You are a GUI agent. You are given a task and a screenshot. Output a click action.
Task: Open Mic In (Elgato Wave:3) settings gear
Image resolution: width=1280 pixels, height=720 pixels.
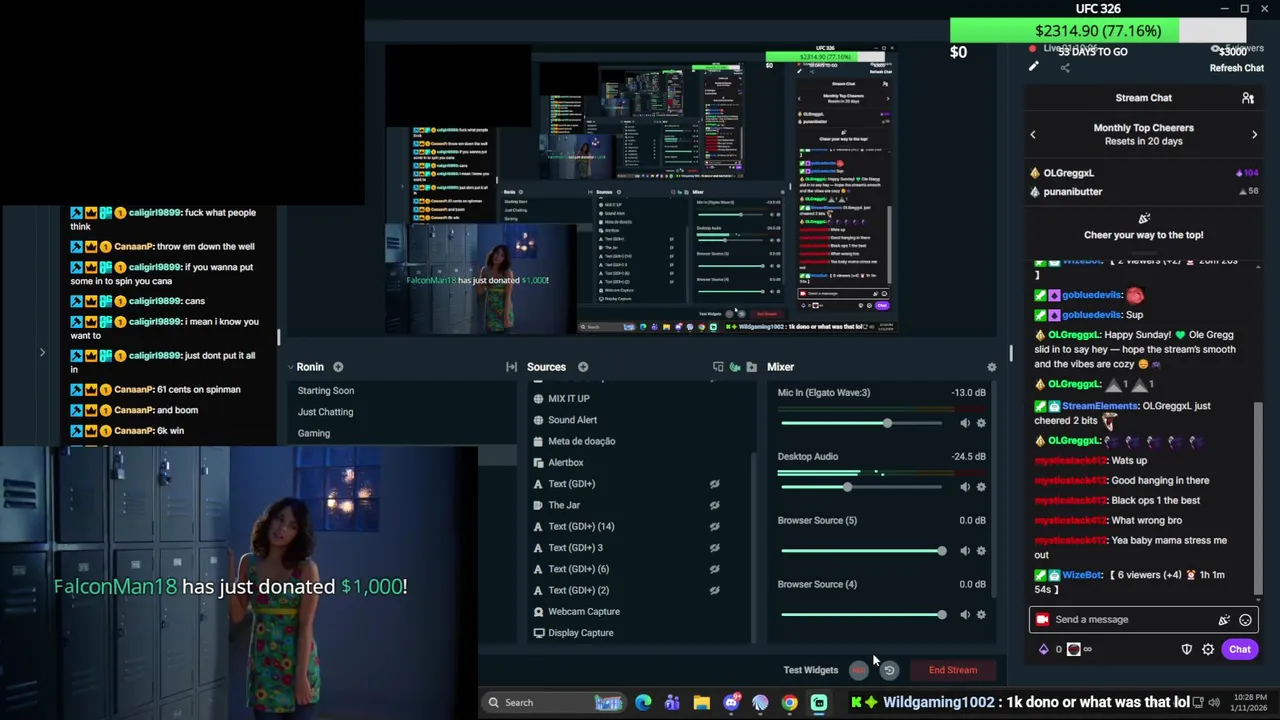point(981,423)
